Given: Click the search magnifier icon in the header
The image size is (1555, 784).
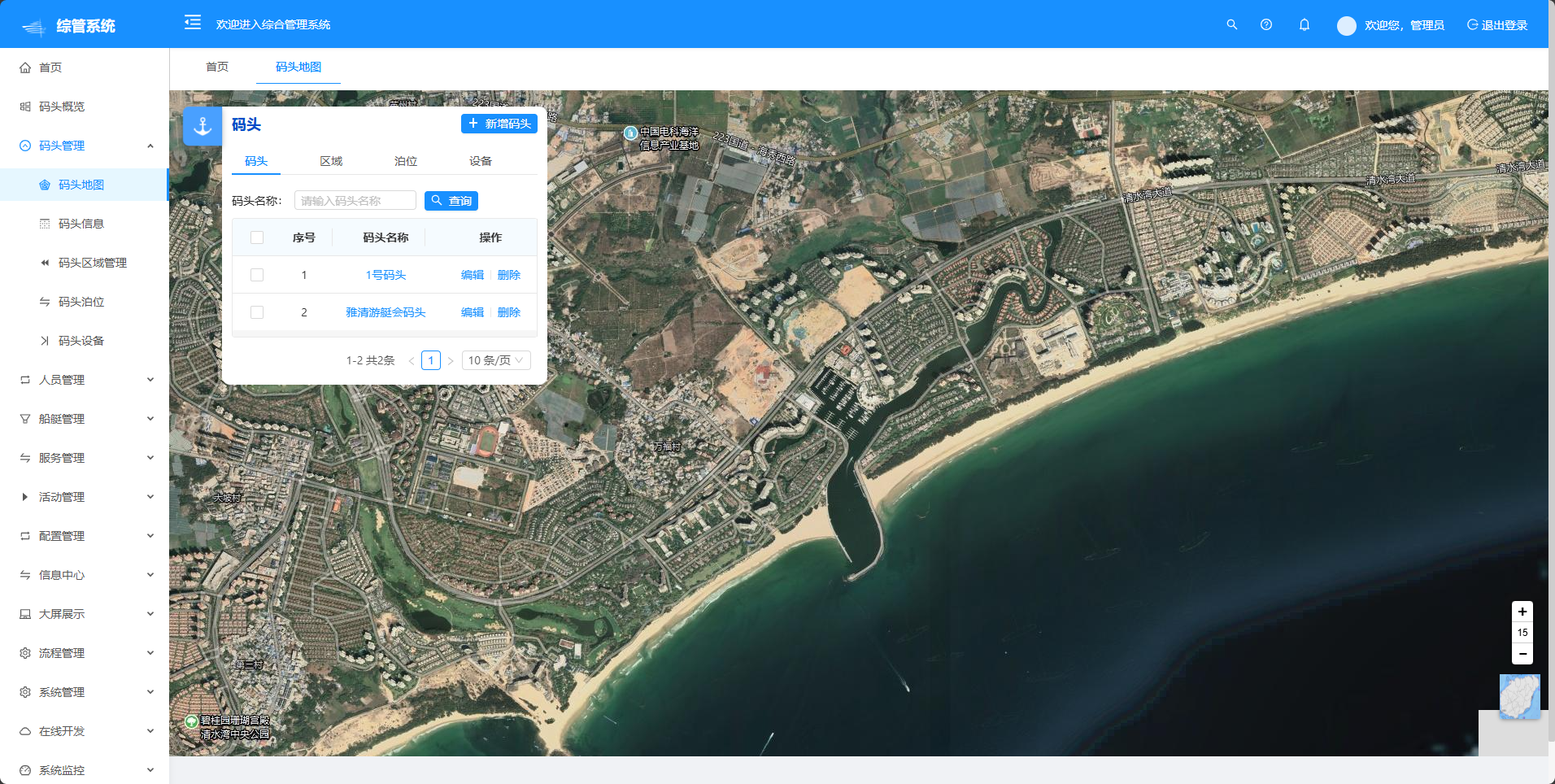Looking at the screenshot, I should (1231, 24).
